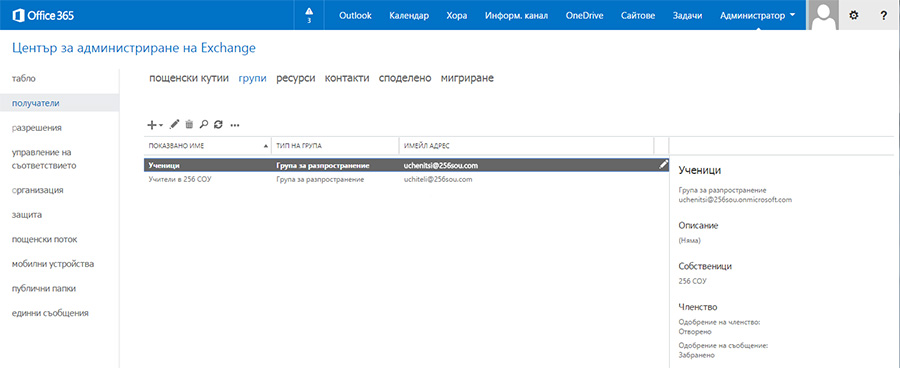This screenshot has height=368, width=900.
Task: Click the trash delete icon
Action: point(189,124)
